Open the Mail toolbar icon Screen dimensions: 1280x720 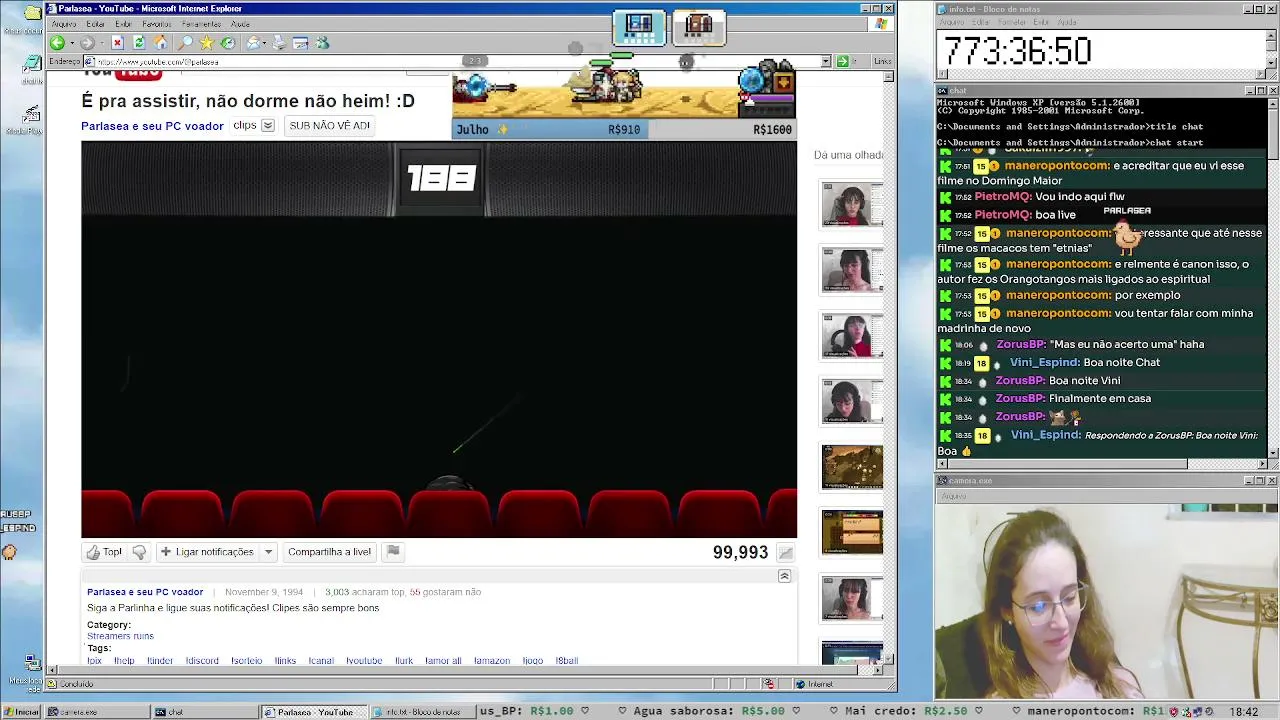coord(253,43)
